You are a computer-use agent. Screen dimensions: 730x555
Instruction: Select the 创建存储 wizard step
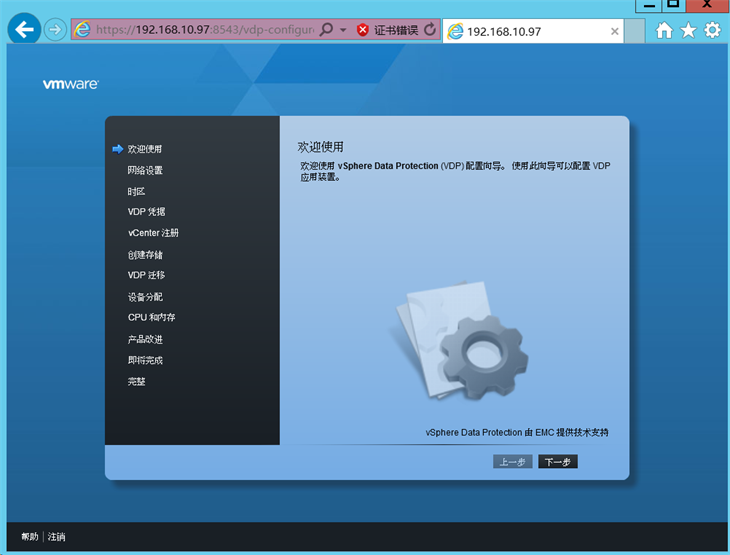pyautogui.click(x=145, y=255)
